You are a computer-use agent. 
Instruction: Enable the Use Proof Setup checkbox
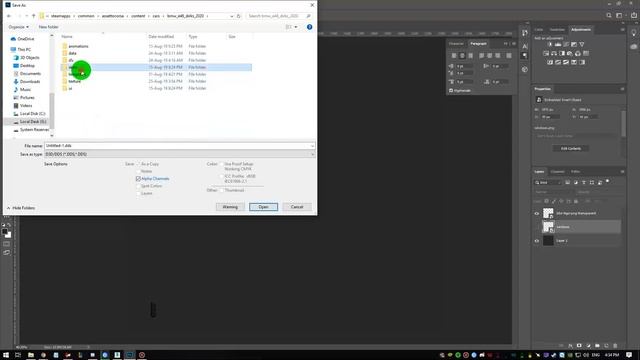tap(222, 164)
